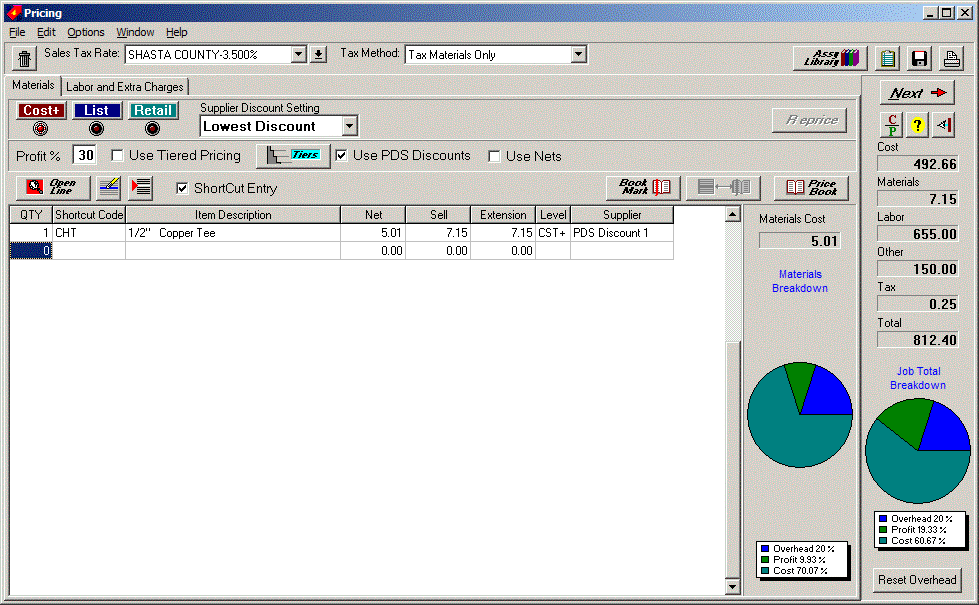This screenshot has height=605, width=979.
Task: Click the grayed column transfer icon button
Action: (x=723, y=187)
